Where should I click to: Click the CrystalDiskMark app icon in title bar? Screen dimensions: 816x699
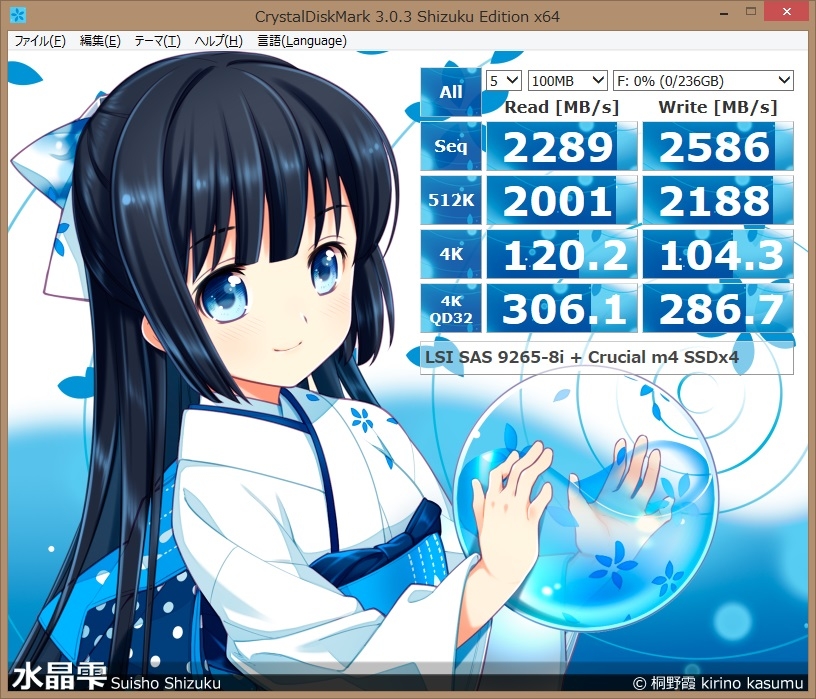coord(18,16)
